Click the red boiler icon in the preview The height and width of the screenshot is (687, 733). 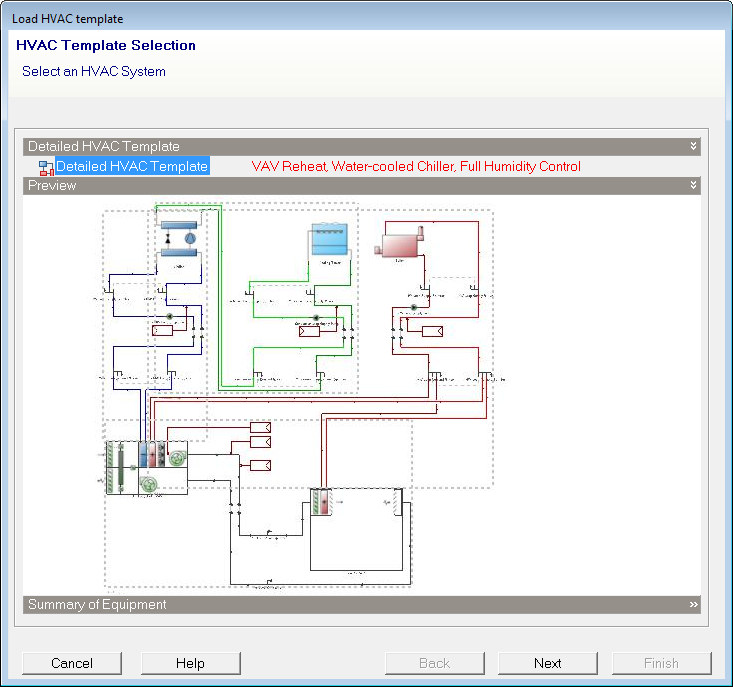pyautogui.click(x=400, y=243)
